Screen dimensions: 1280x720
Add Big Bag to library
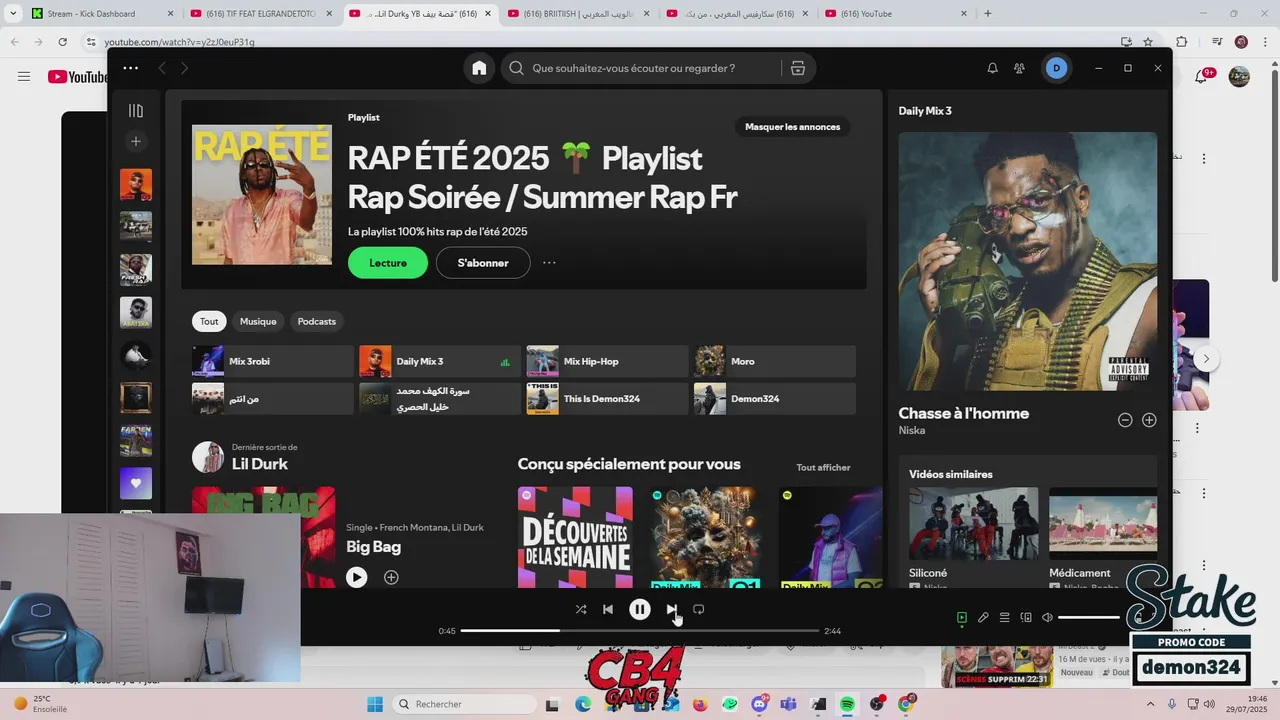(x=391, y=577)
